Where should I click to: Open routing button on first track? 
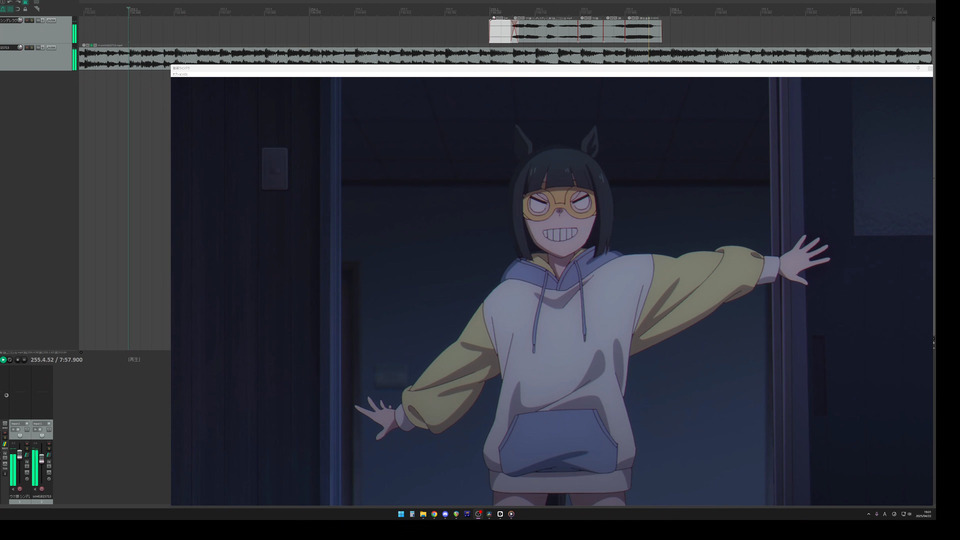(51, 20)
